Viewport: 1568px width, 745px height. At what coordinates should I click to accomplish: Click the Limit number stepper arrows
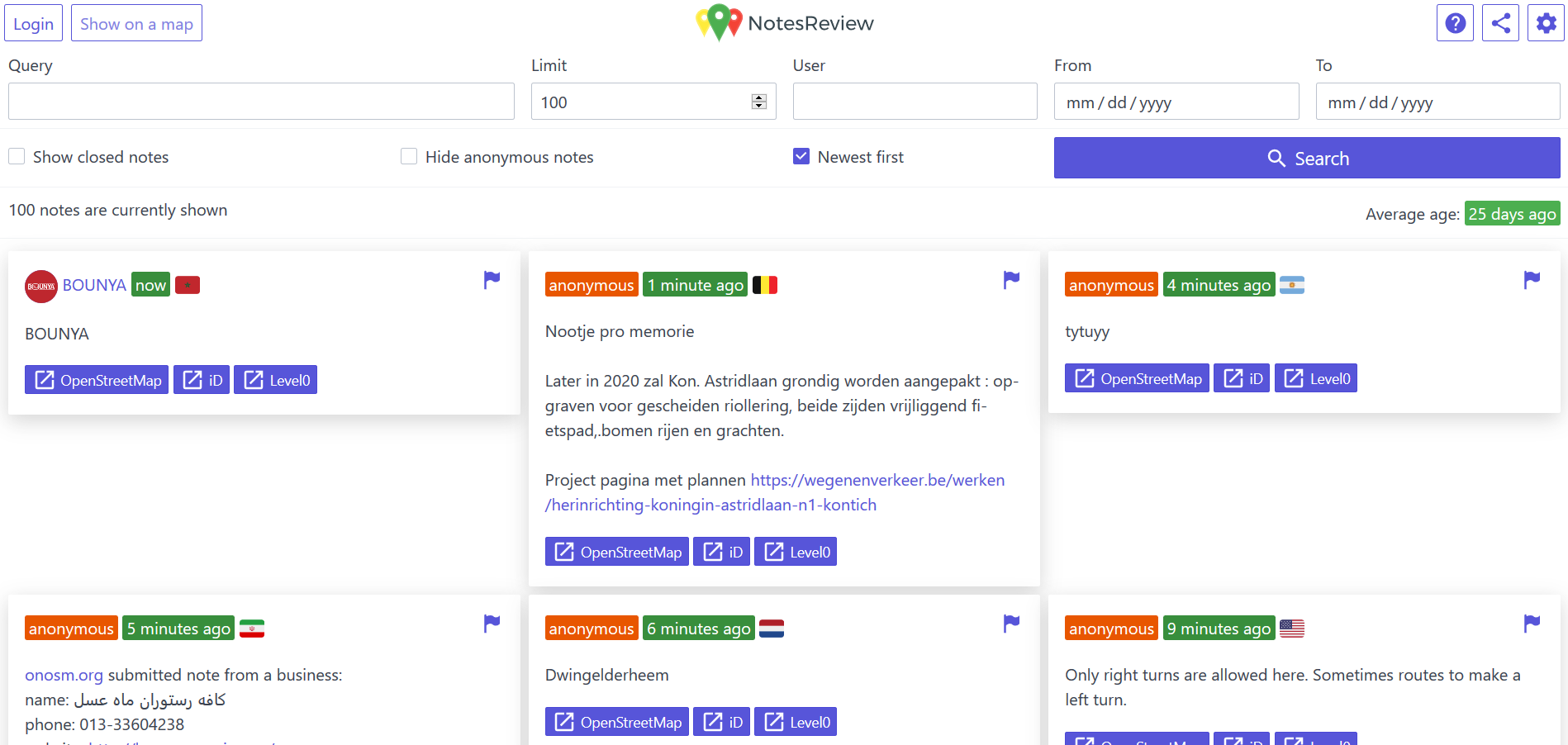pos(759,102)
